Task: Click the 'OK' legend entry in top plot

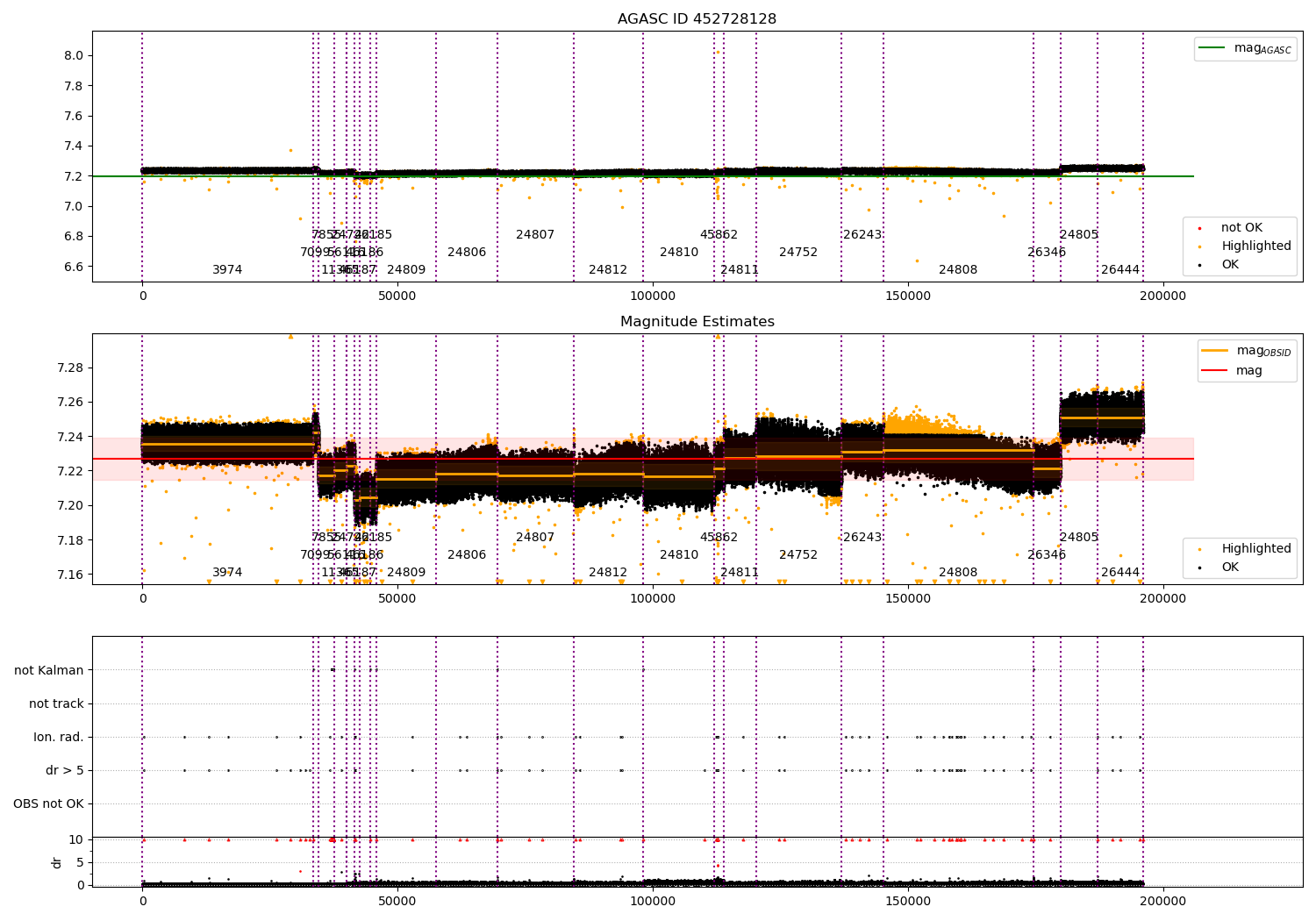Action: (1230, 265)
